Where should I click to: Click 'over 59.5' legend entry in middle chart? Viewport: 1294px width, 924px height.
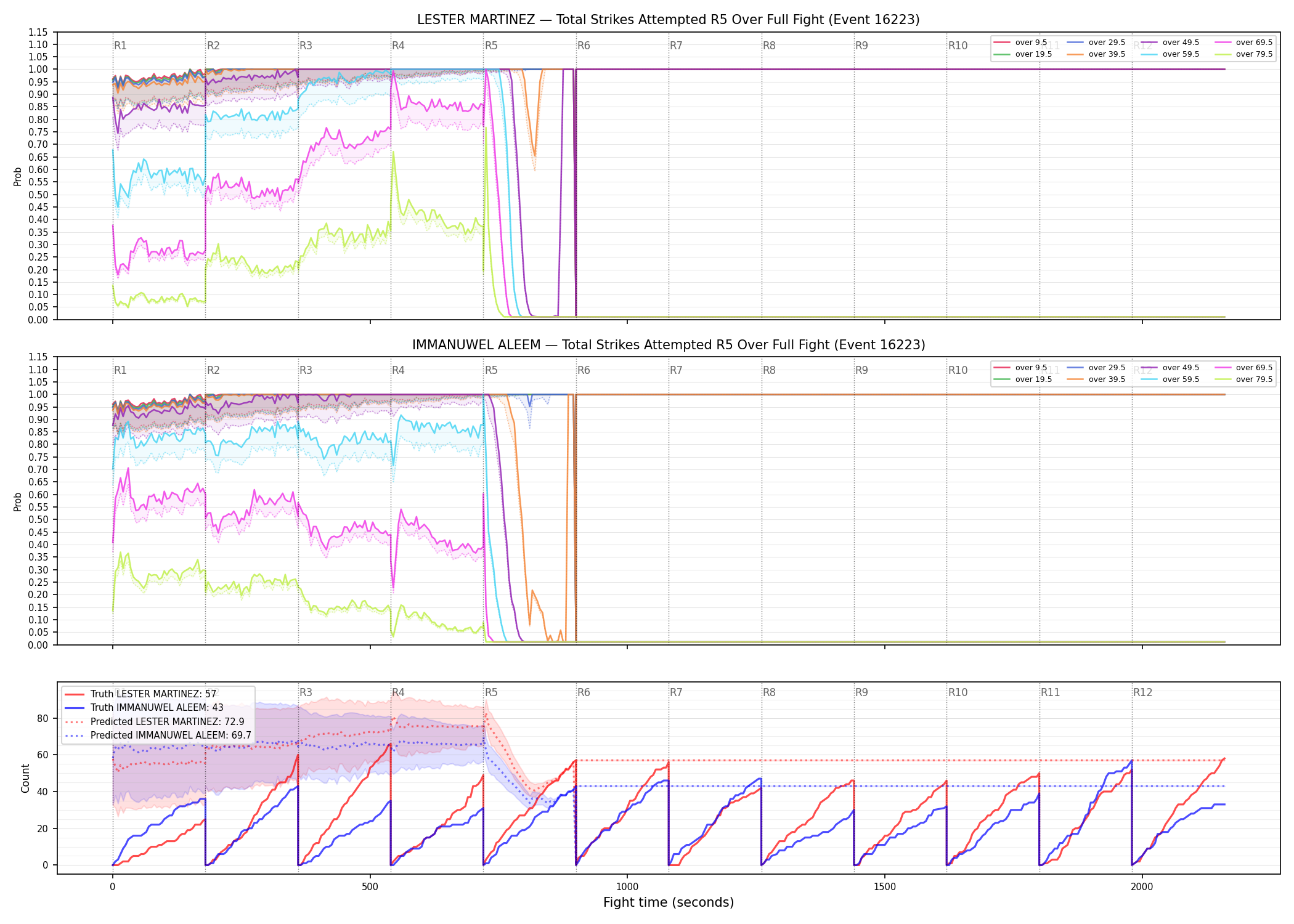click(x=1170, y=379)
